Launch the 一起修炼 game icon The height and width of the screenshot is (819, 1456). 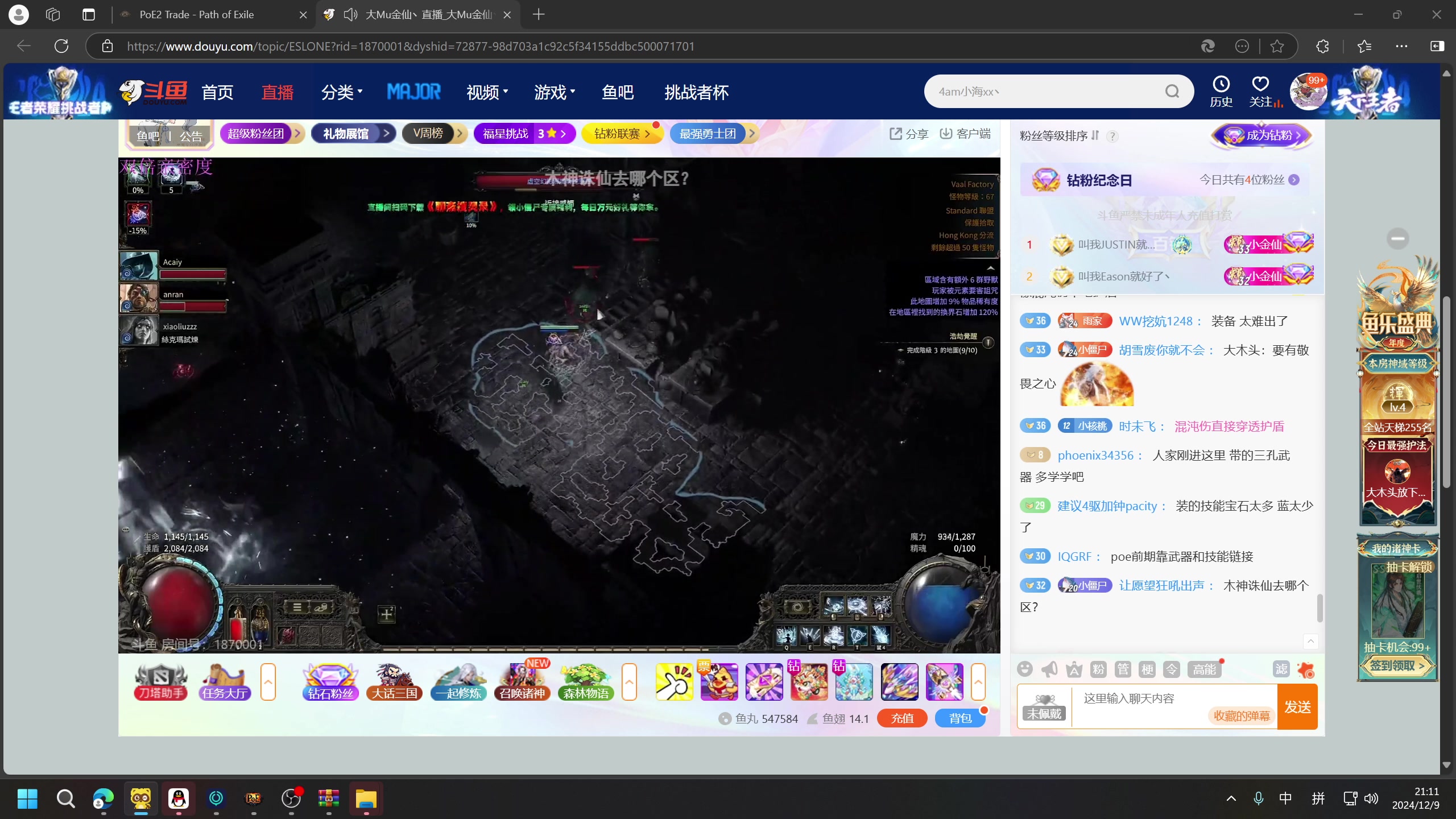point(458,681)
